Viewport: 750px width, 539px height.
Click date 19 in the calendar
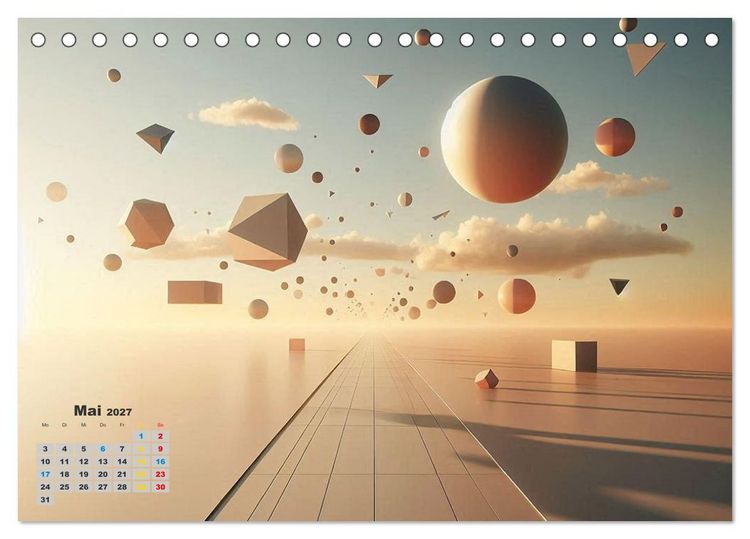(84, 474)
